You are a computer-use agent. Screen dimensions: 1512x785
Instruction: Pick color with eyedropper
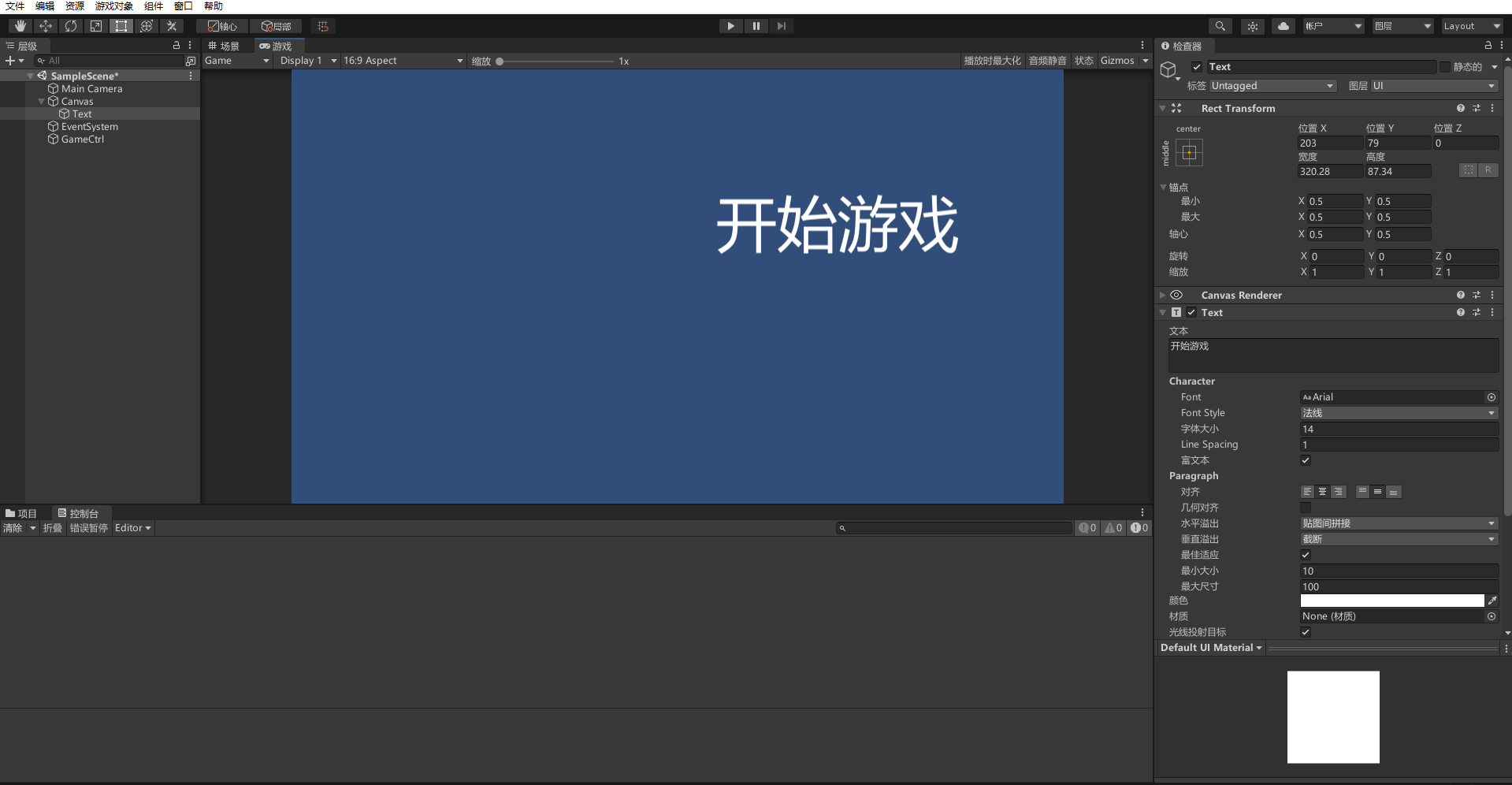(x=1492, y=601)
